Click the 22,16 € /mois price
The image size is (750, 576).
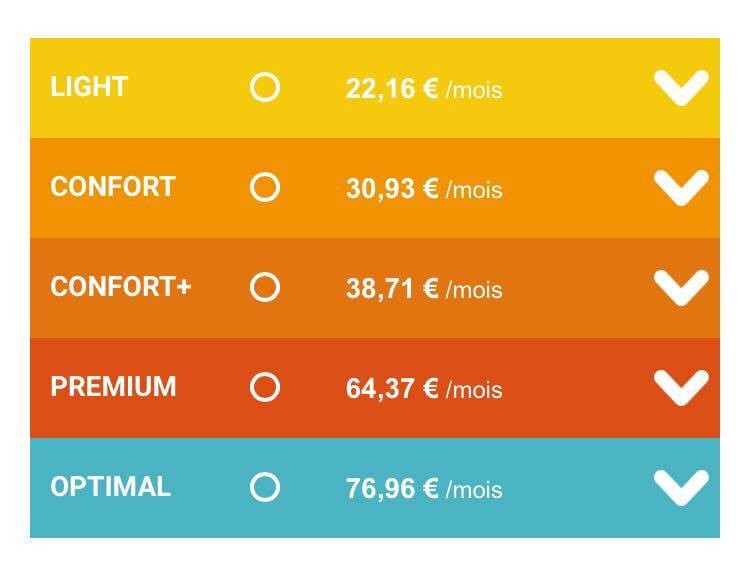click(x=424, y=89)
